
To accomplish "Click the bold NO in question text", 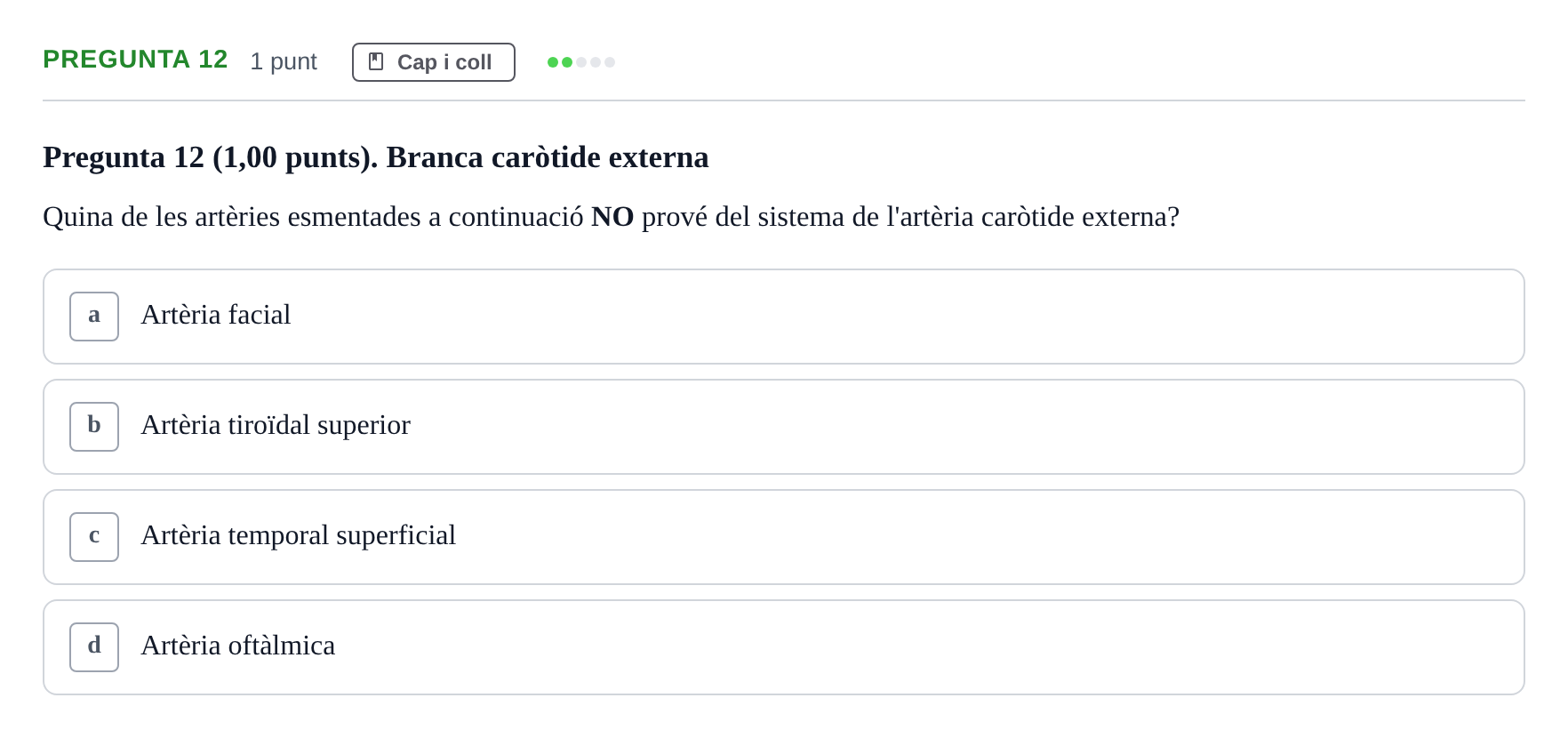I will tap(612, 217).
